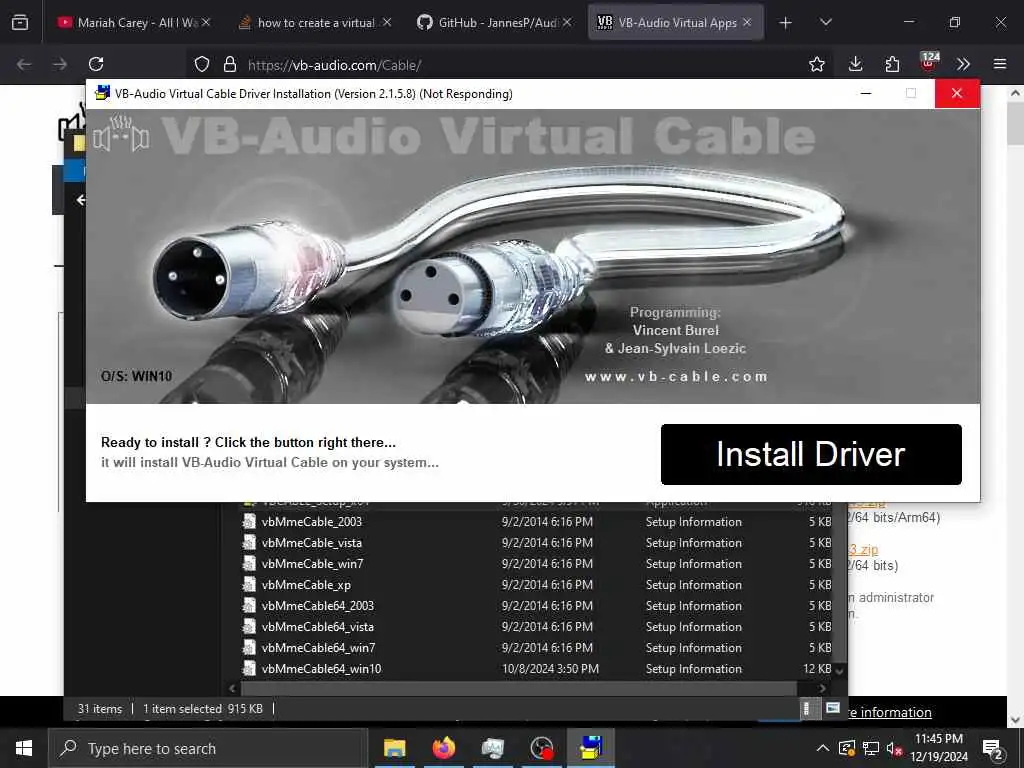Go back one page in Firefox
The image size is (1024, 768).
(x=24, y=64)
